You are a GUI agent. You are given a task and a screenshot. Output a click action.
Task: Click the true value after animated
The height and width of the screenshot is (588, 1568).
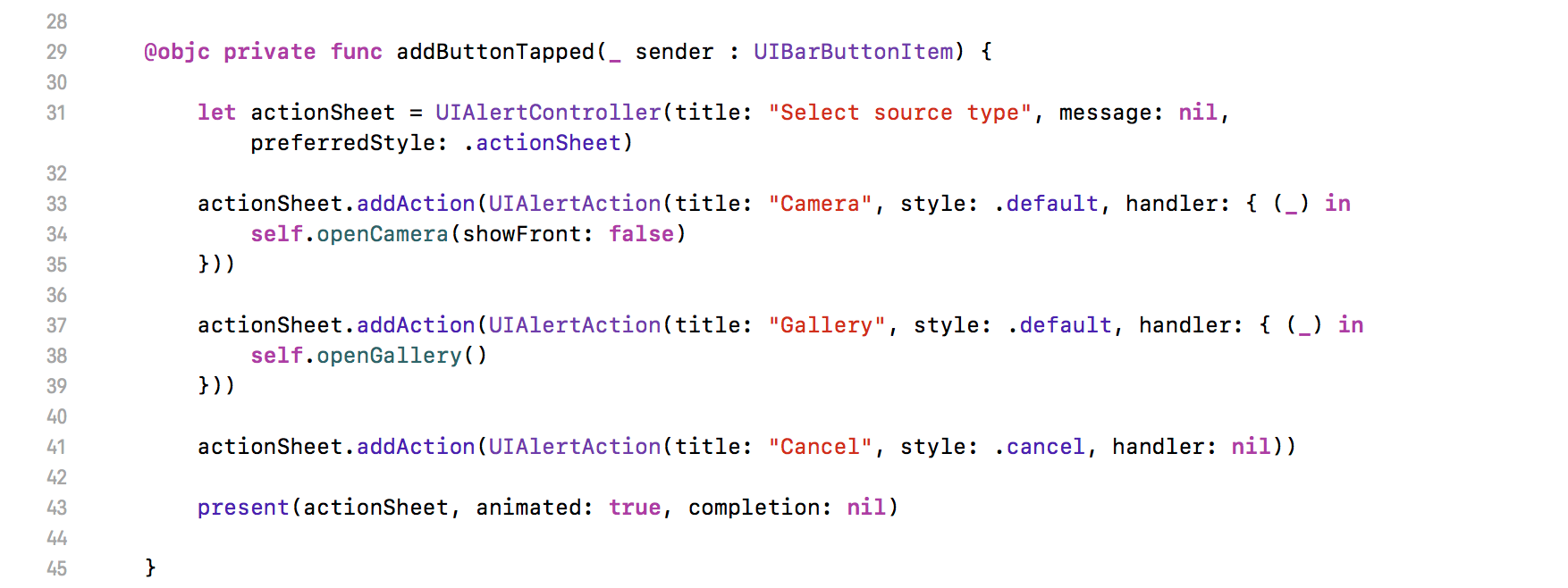click(x=635, y=508)
